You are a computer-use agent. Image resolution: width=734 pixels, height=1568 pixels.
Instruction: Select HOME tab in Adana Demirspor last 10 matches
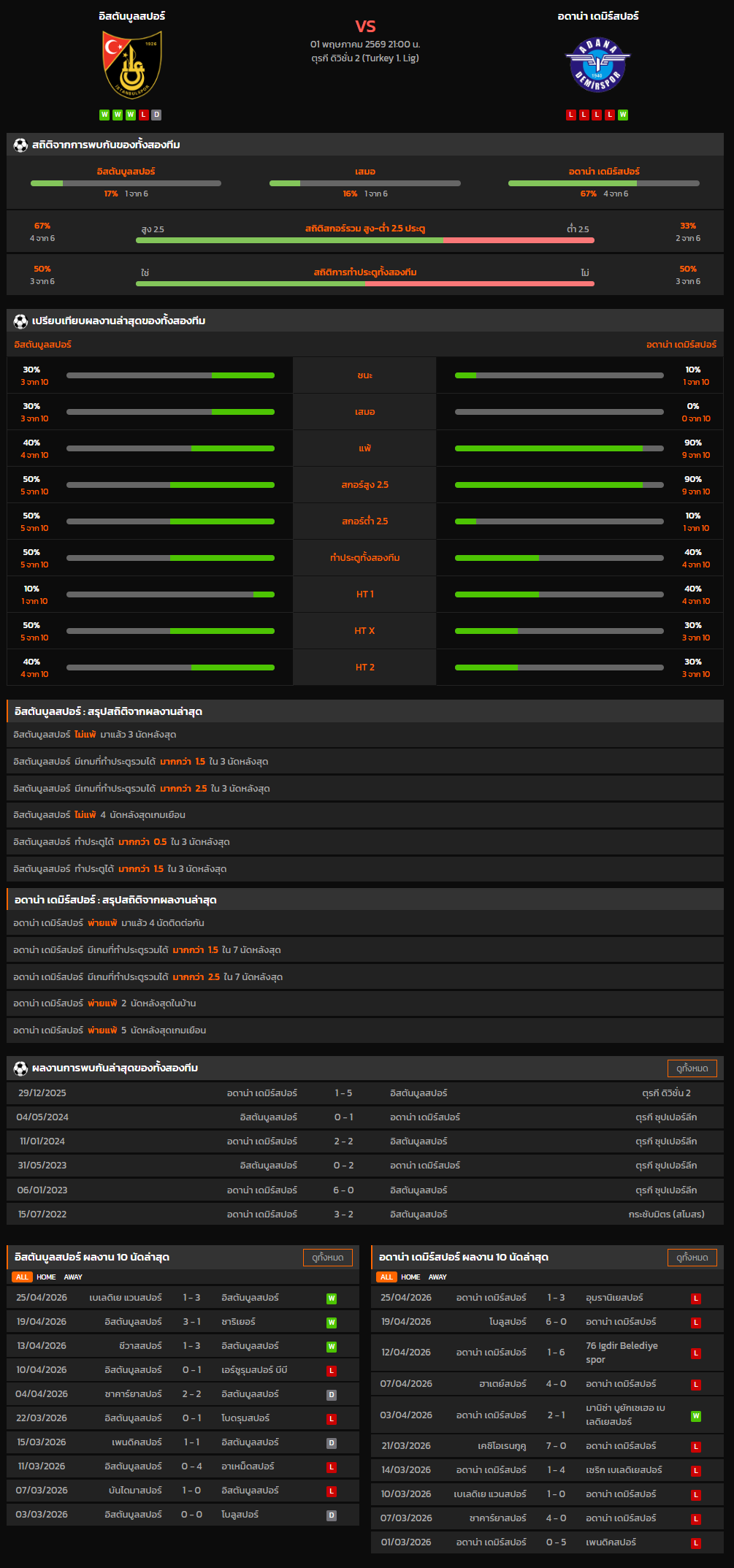point(410,1277)
